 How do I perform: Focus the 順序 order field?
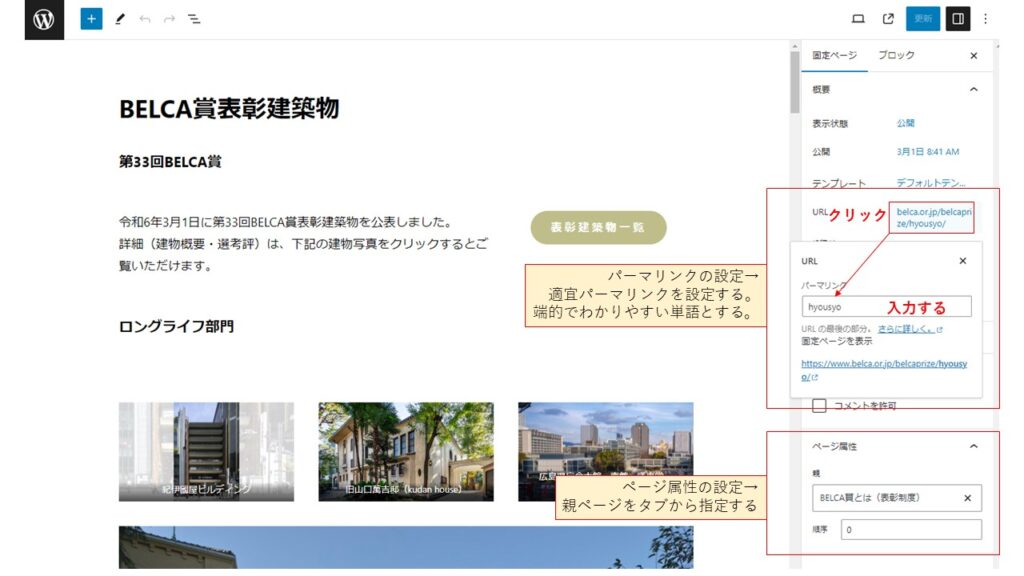click(911, 530)
